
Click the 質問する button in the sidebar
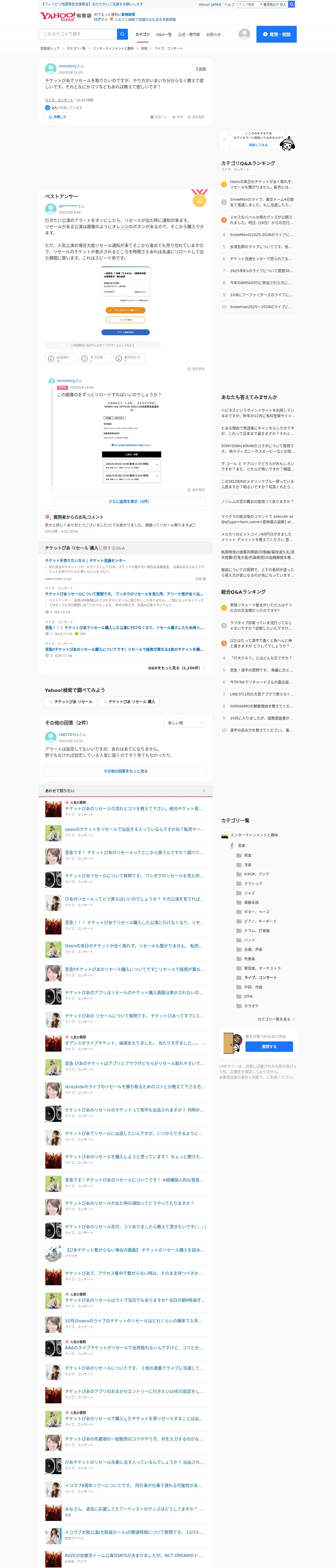coord(269,1047)
